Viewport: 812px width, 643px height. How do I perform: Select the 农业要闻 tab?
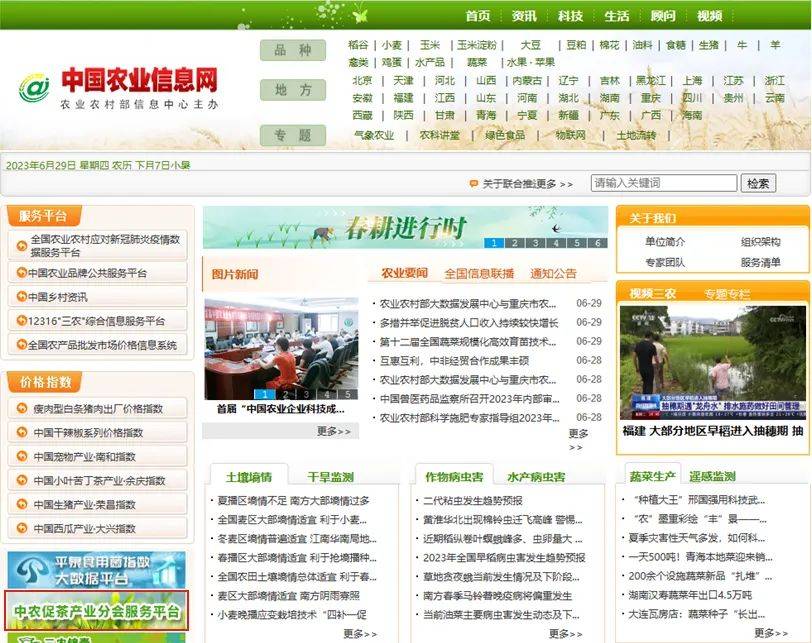point(404,273)
